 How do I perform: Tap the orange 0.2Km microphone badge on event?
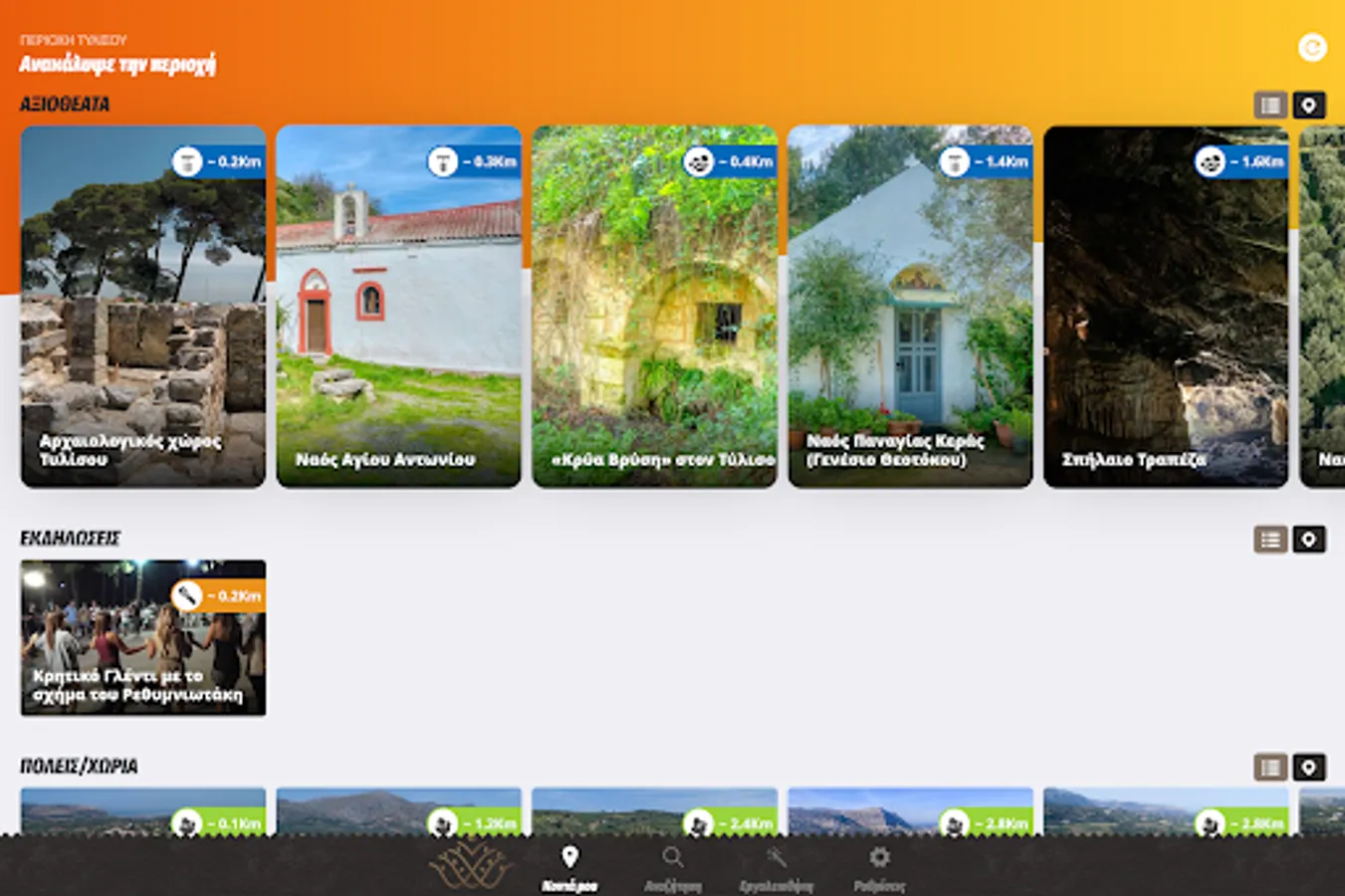click(x=217, y=595)
